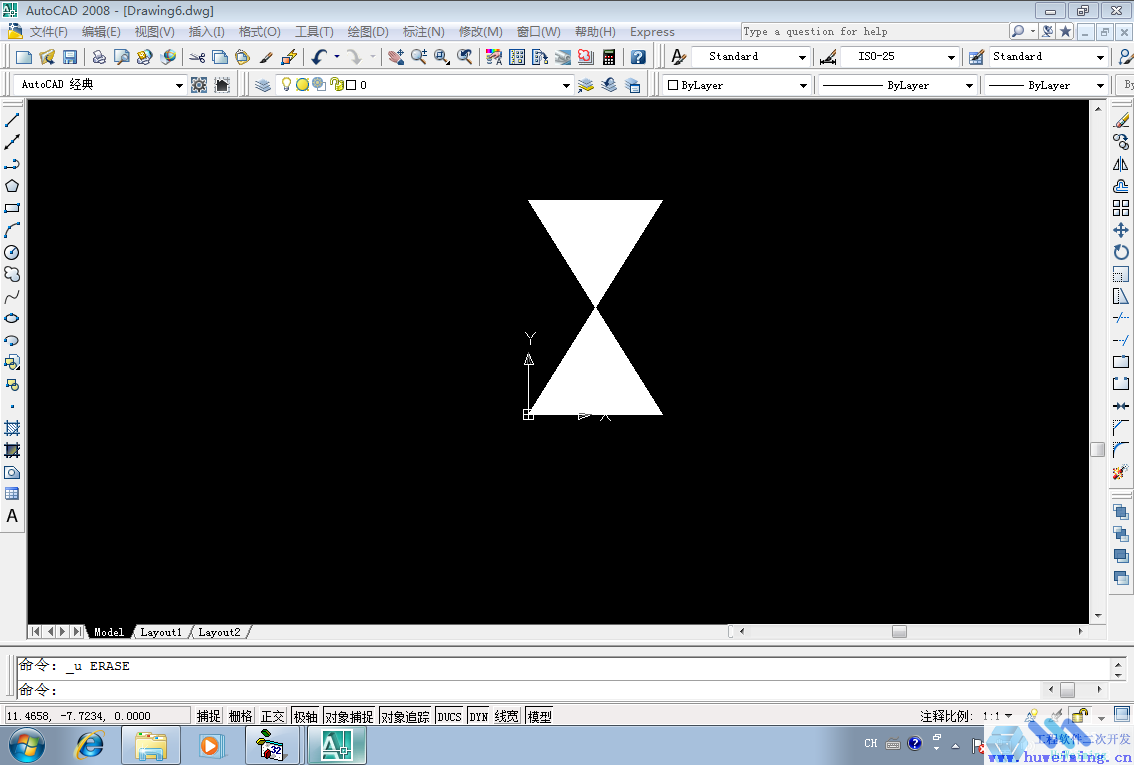
Task: Switch to the Layout2 tab
Action: (219, 632)
